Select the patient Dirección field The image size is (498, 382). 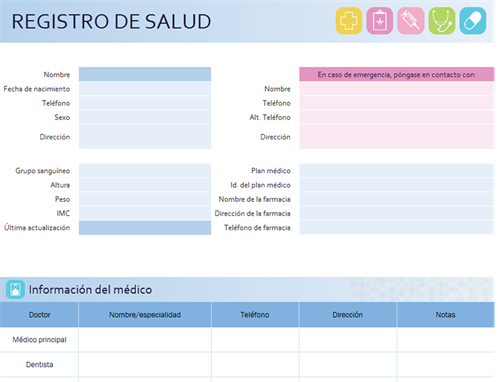145,137
